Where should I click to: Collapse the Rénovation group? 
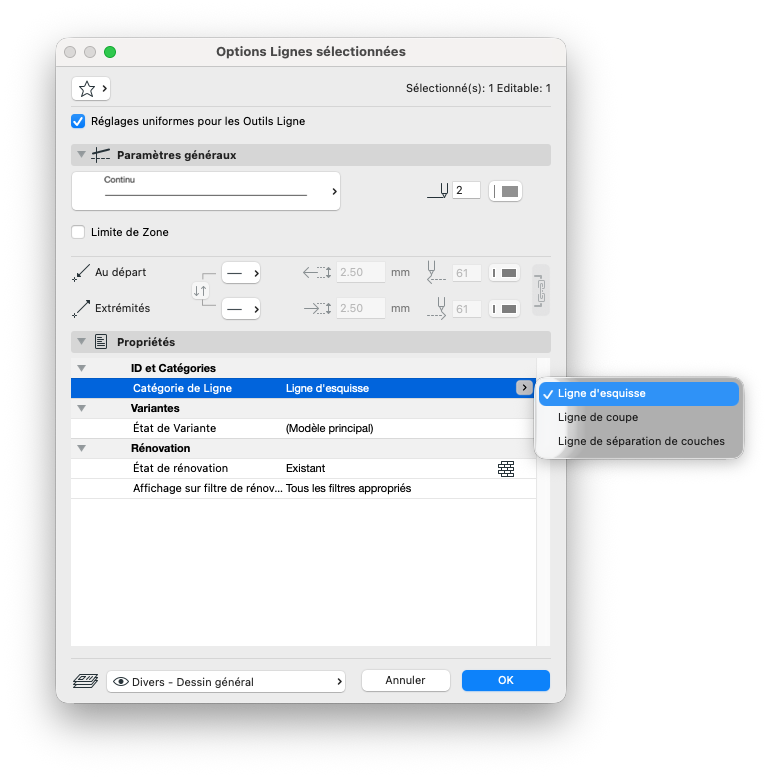point(81,448)
